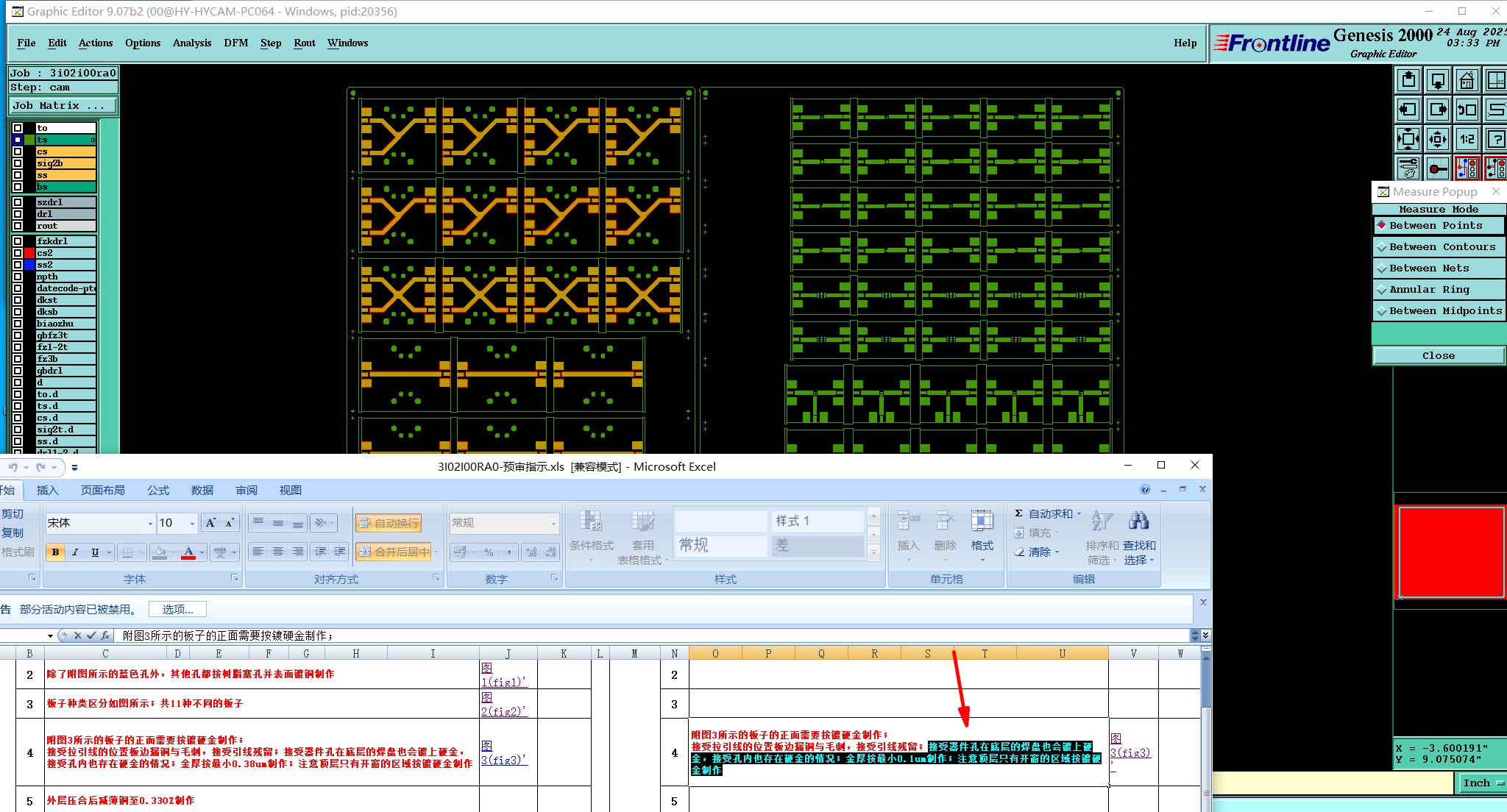Open the DFM menu
This screenshot has height=812, width=1507.
[x=235, y=43]
